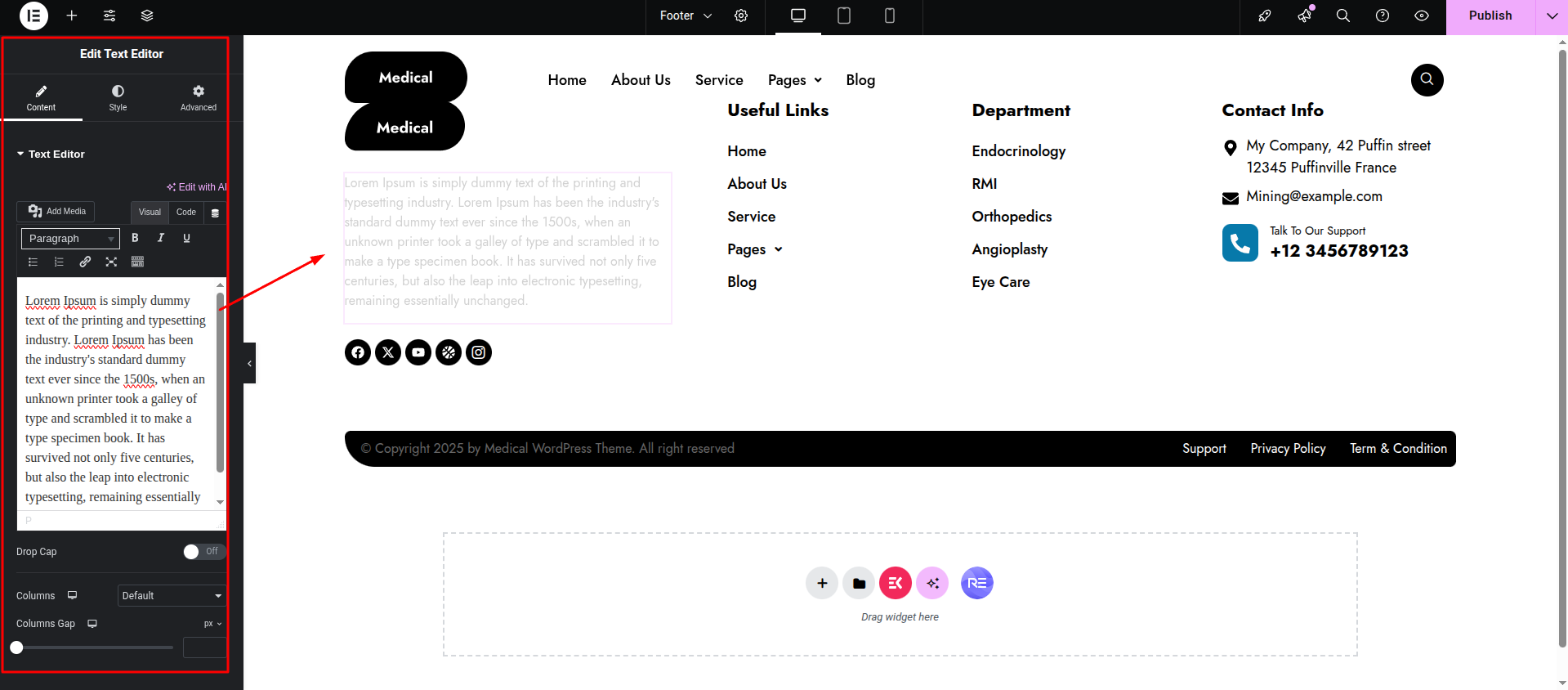Preview changes with the eye icon

point(1422,16)
